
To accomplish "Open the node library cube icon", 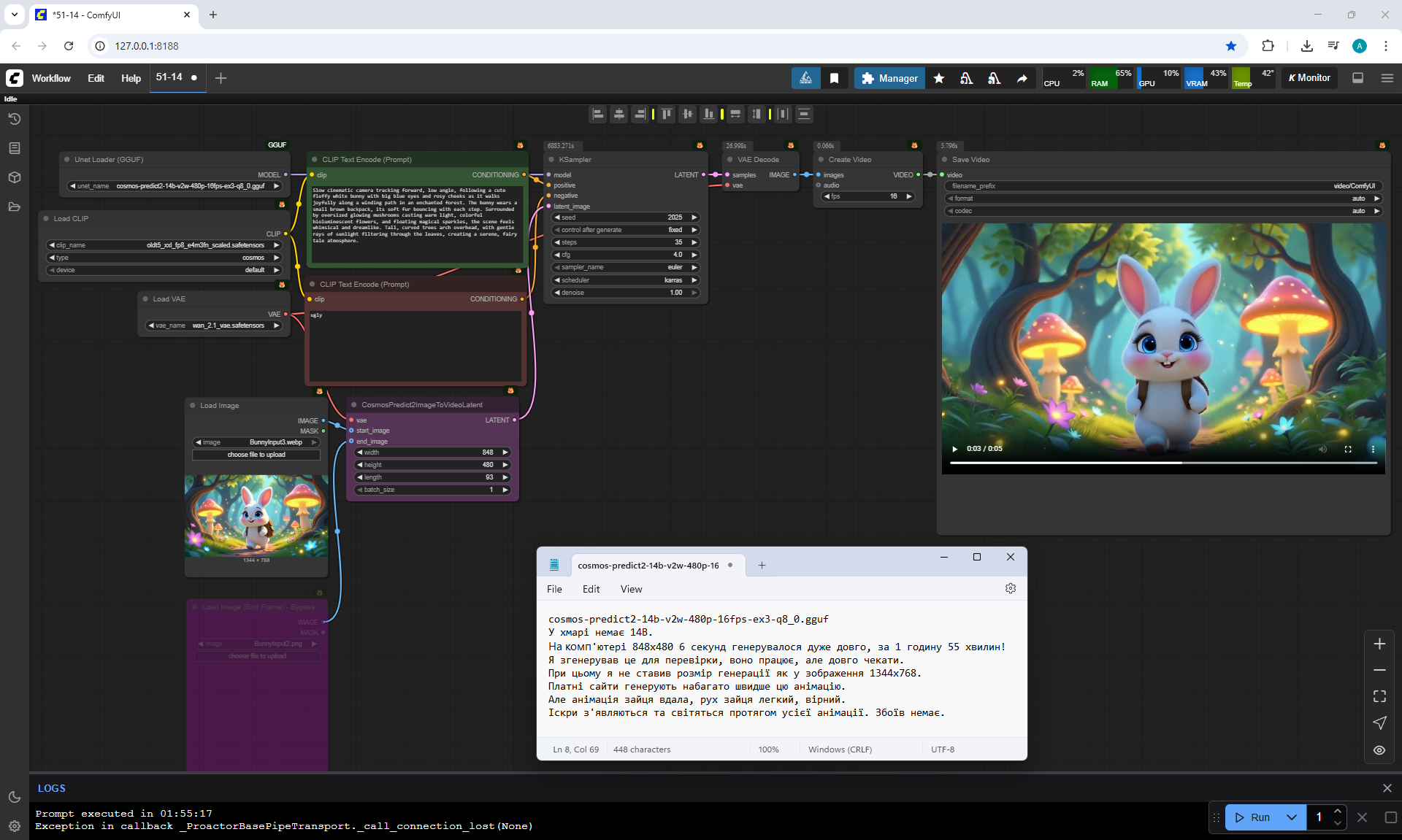I will (14, 177).
